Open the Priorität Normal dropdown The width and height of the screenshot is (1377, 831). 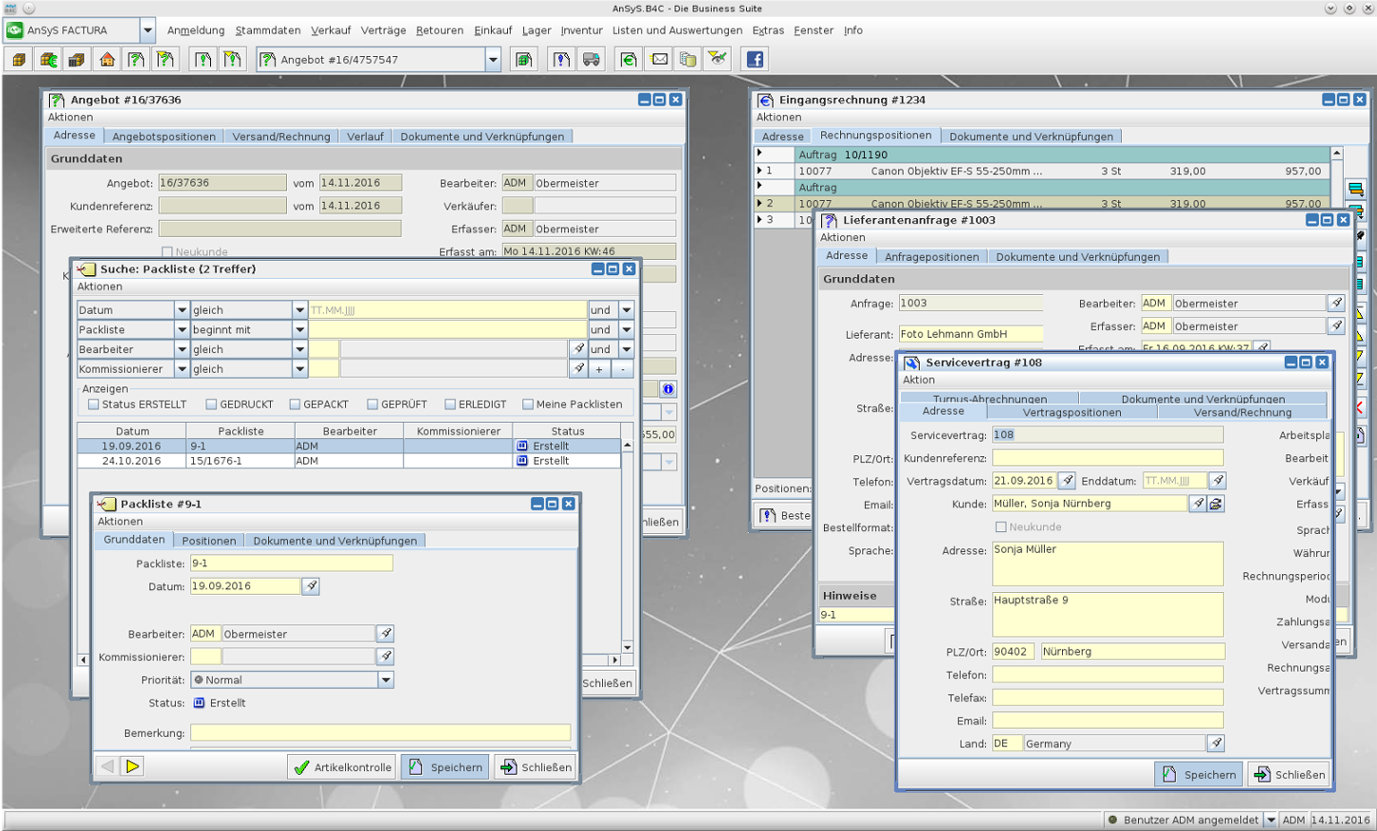point(386,680)
